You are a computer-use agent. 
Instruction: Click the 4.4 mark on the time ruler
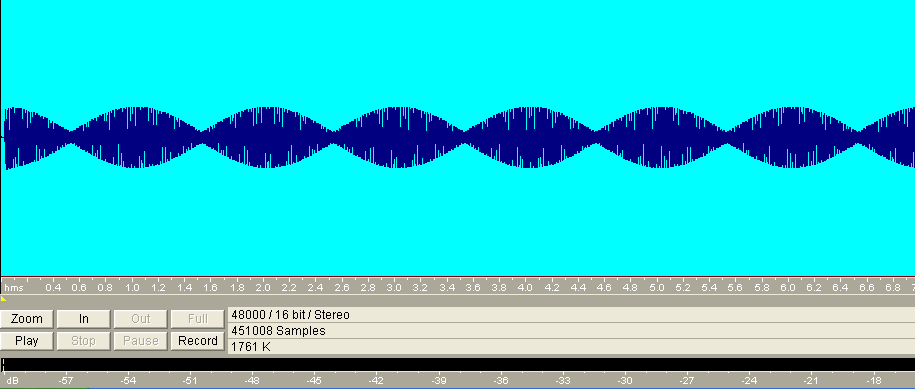point(578,288)
